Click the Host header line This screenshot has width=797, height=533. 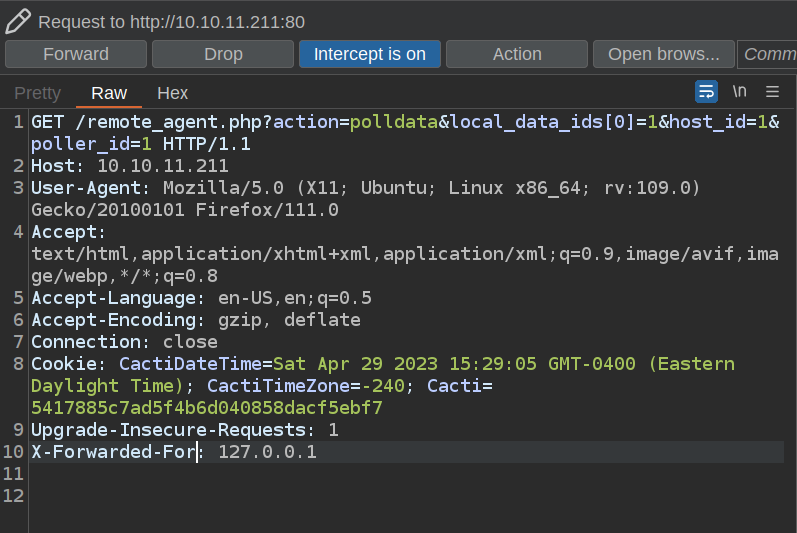[x=130, y=166]
